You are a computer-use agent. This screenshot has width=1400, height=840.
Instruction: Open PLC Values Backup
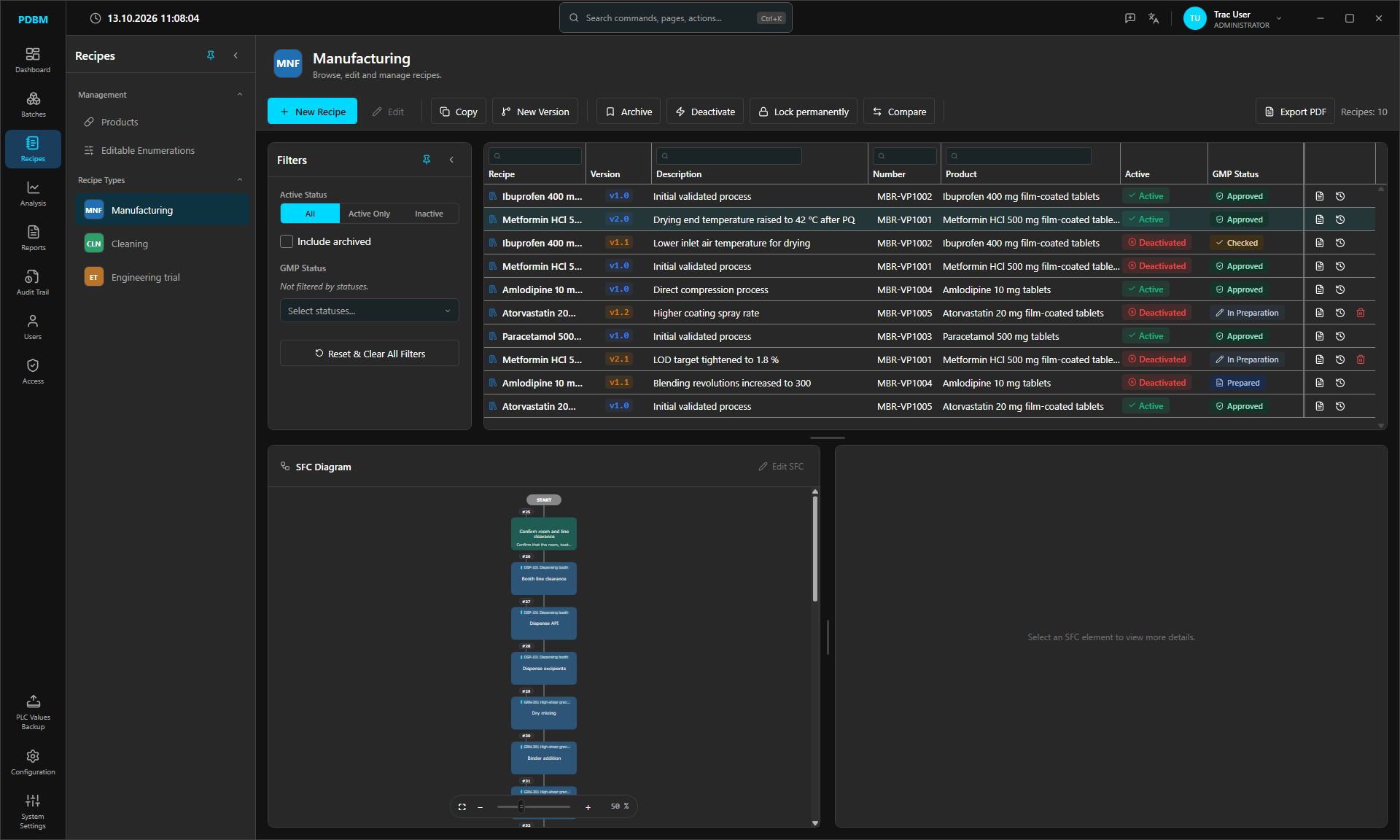point(33,712)
